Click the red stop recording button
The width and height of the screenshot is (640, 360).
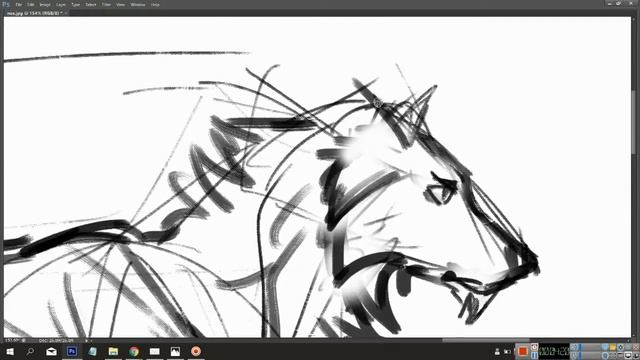tap(522, 351)
